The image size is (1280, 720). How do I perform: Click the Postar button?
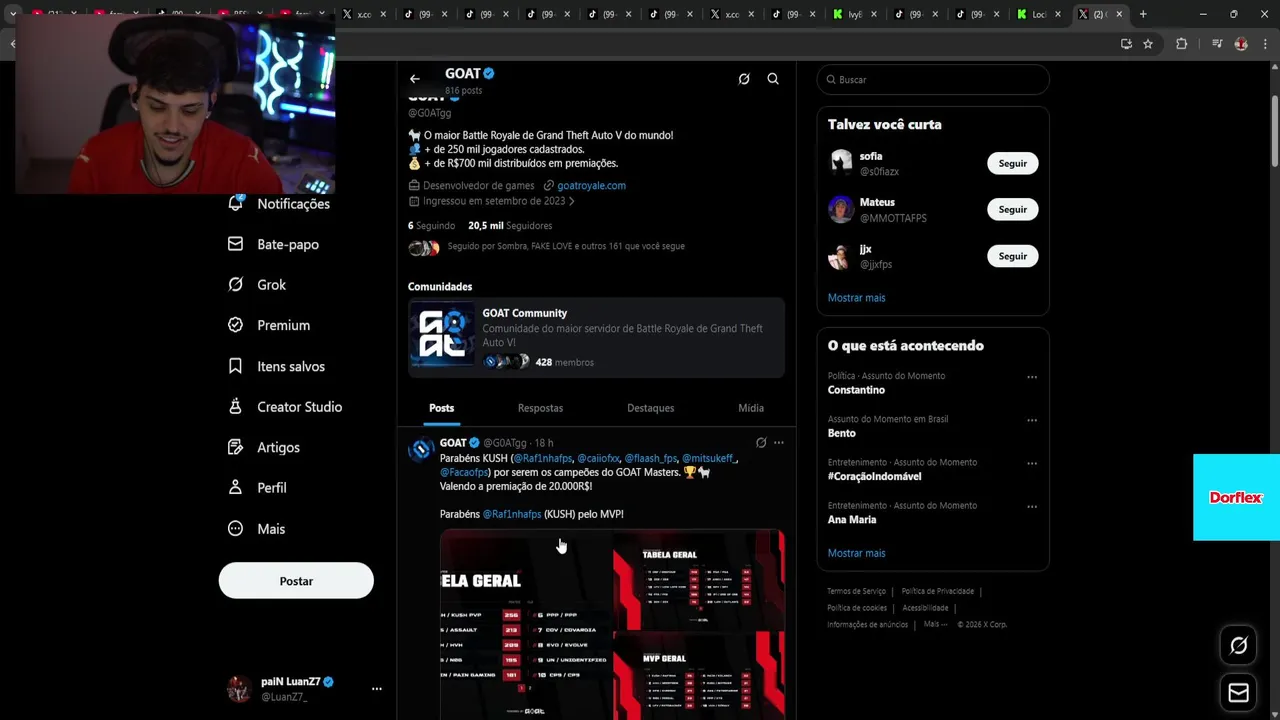tap(296, 581)
